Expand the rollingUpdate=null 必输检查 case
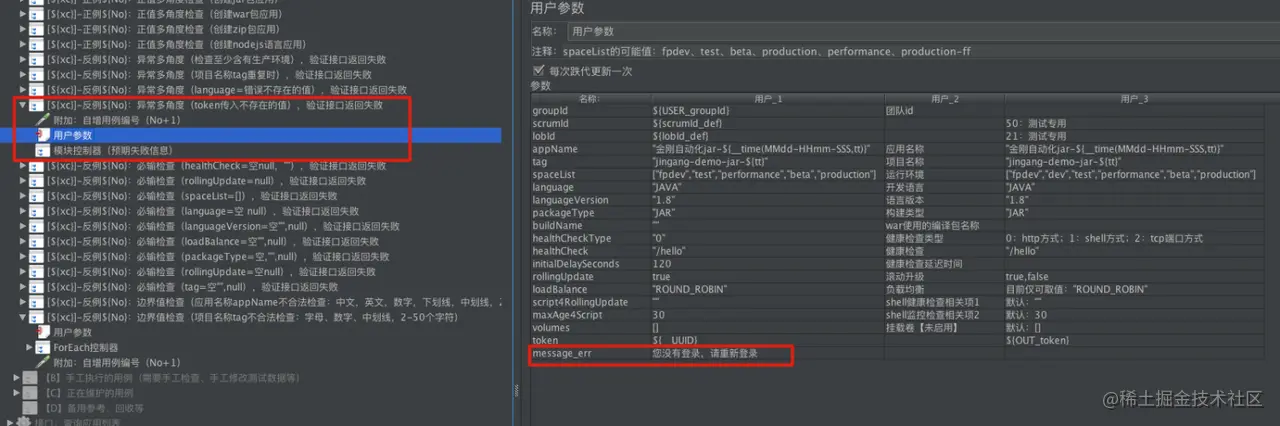This screenshot has height=426, width=1280. point(23,180)
